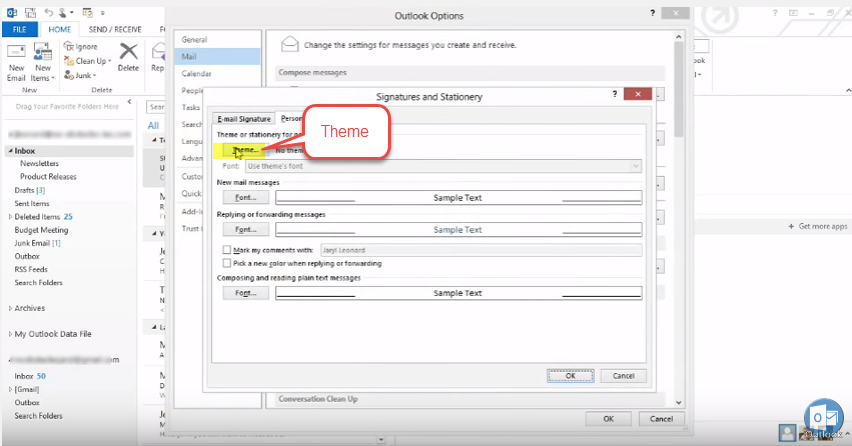This screenshot has height=446, width=852.
Task: Collapse the Inbox folder tree
Action: point(10,150)
